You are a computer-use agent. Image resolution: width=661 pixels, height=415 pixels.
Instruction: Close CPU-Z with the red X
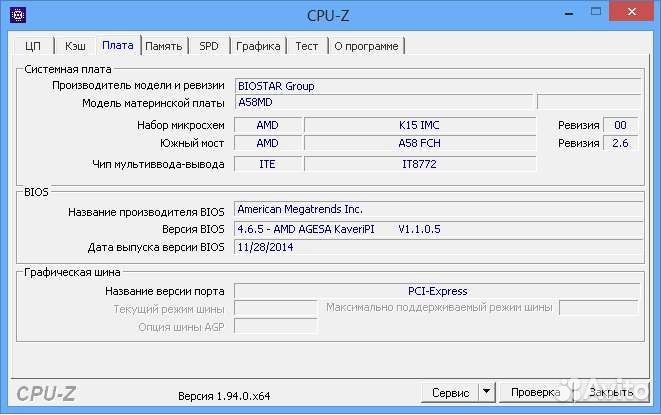[x=631, y=11]
